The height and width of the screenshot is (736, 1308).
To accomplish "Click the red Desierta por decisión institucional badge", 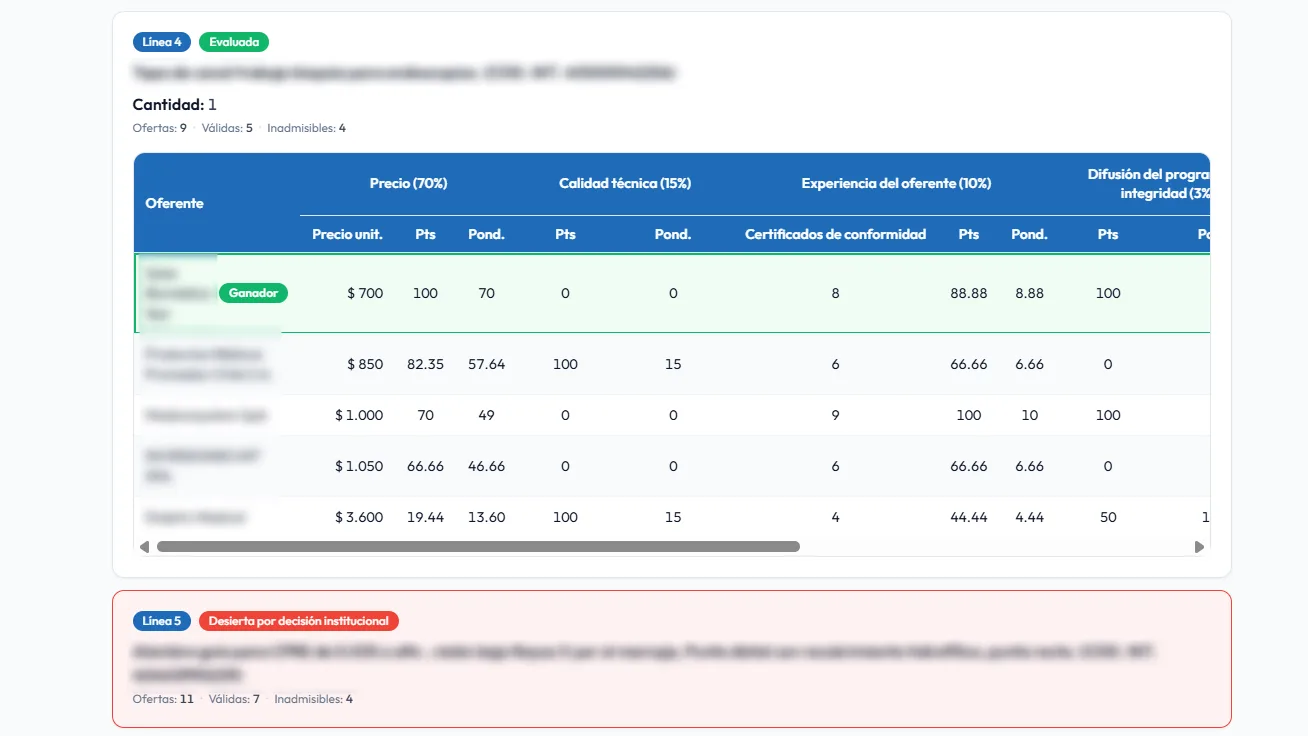I will (299, 620).
